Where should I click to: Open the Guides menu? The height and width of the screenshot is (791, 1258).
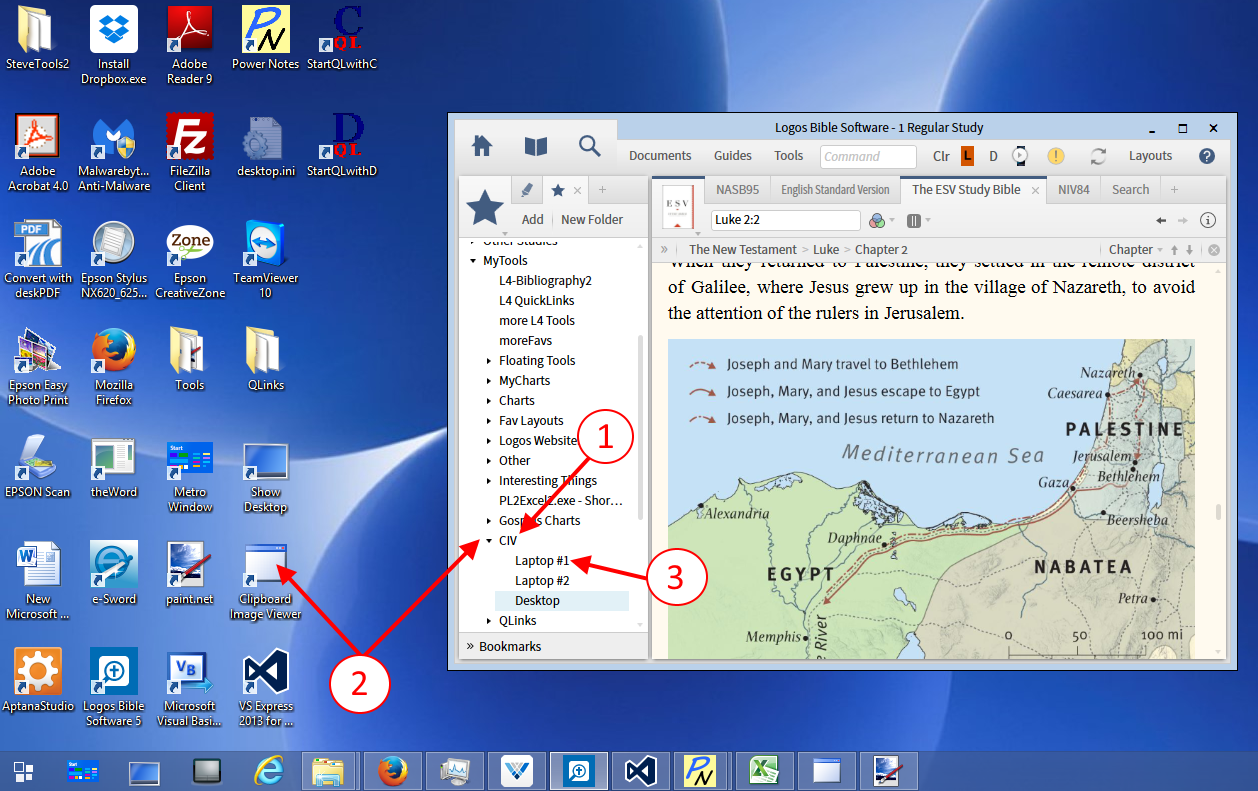(733, 156)
